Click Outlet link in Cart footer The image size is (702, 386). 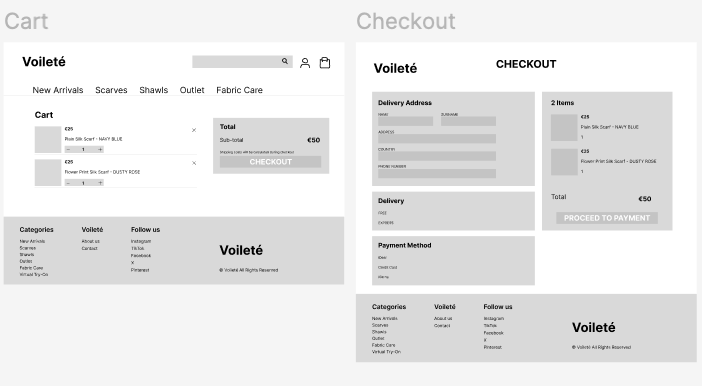(x=26, y=261)
